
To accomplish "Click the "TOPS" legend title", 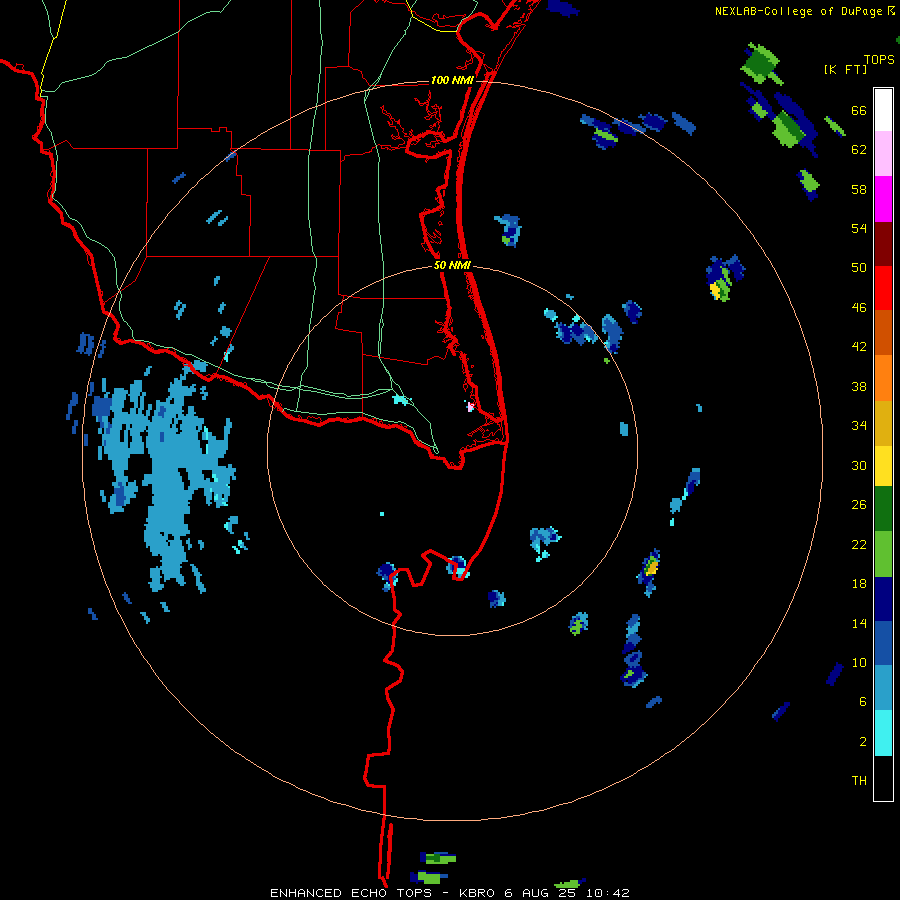I will (879, 60).
